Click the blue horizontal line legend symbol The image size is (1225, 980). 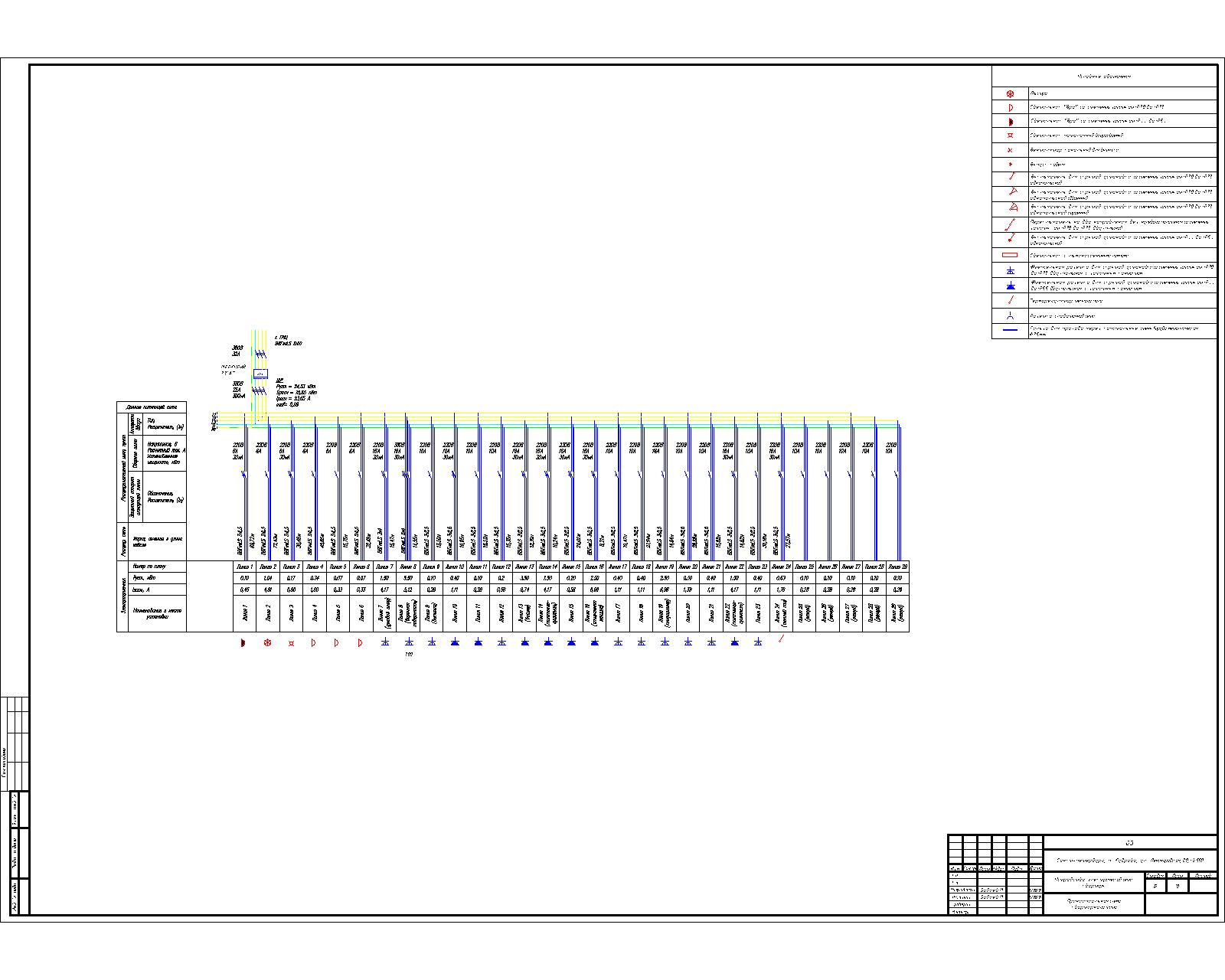1011,330
